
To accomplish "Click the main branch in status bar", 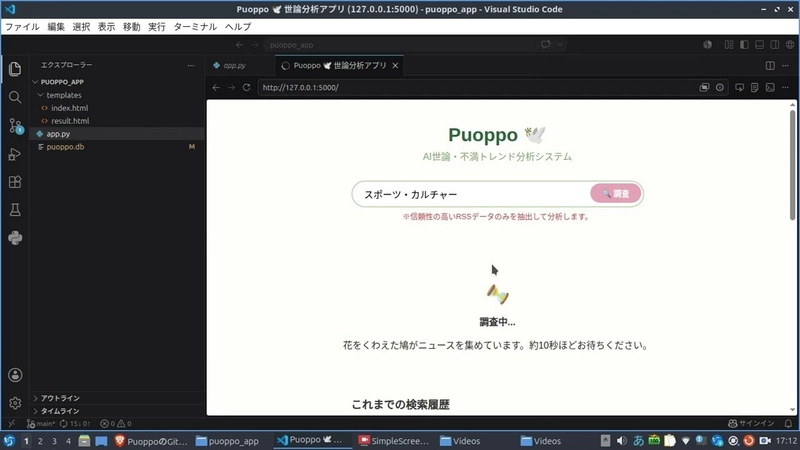I will [x=41, y=423].
